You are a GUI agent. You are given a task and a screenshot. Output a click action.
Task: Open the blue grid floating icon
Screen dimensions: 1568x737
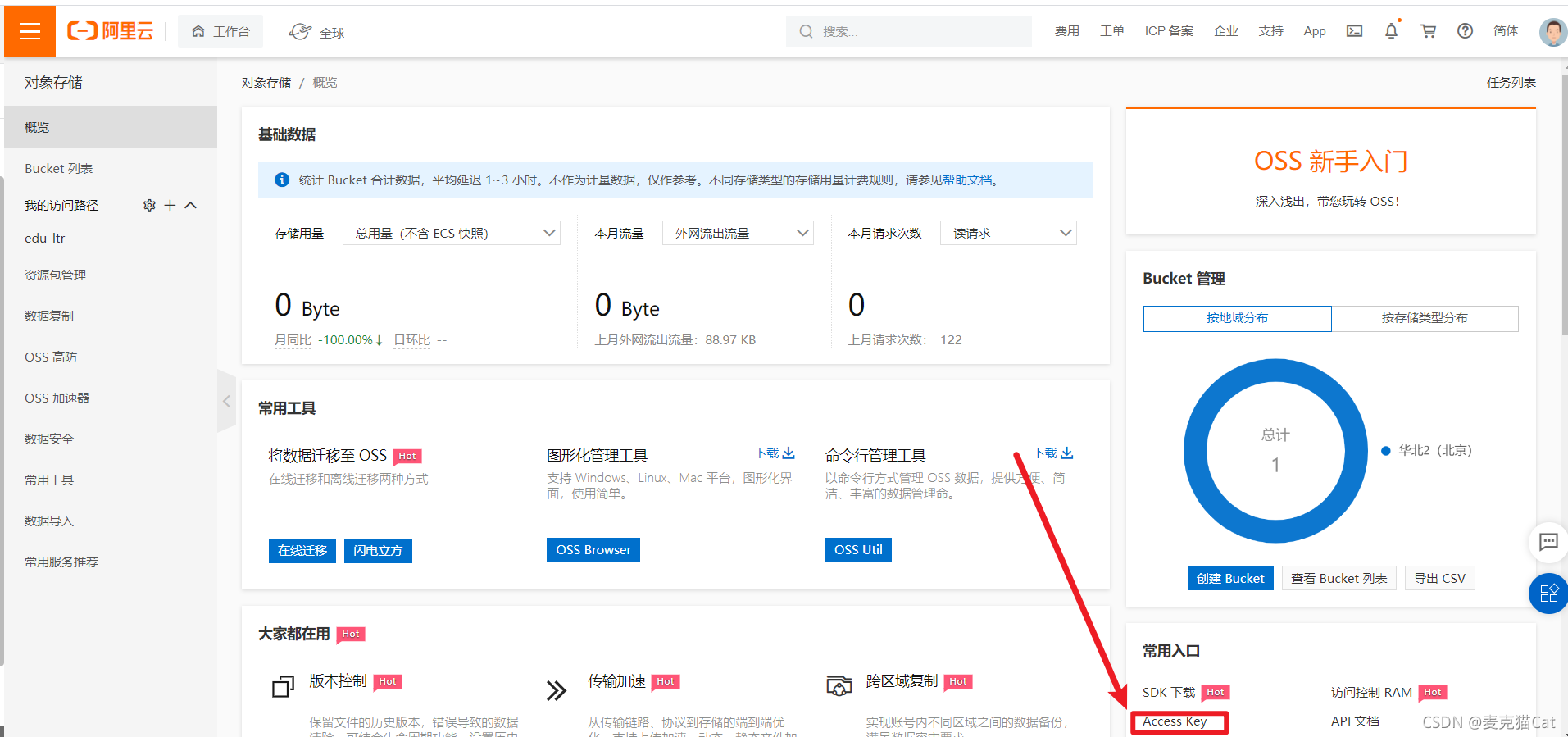click(1548, 594)
